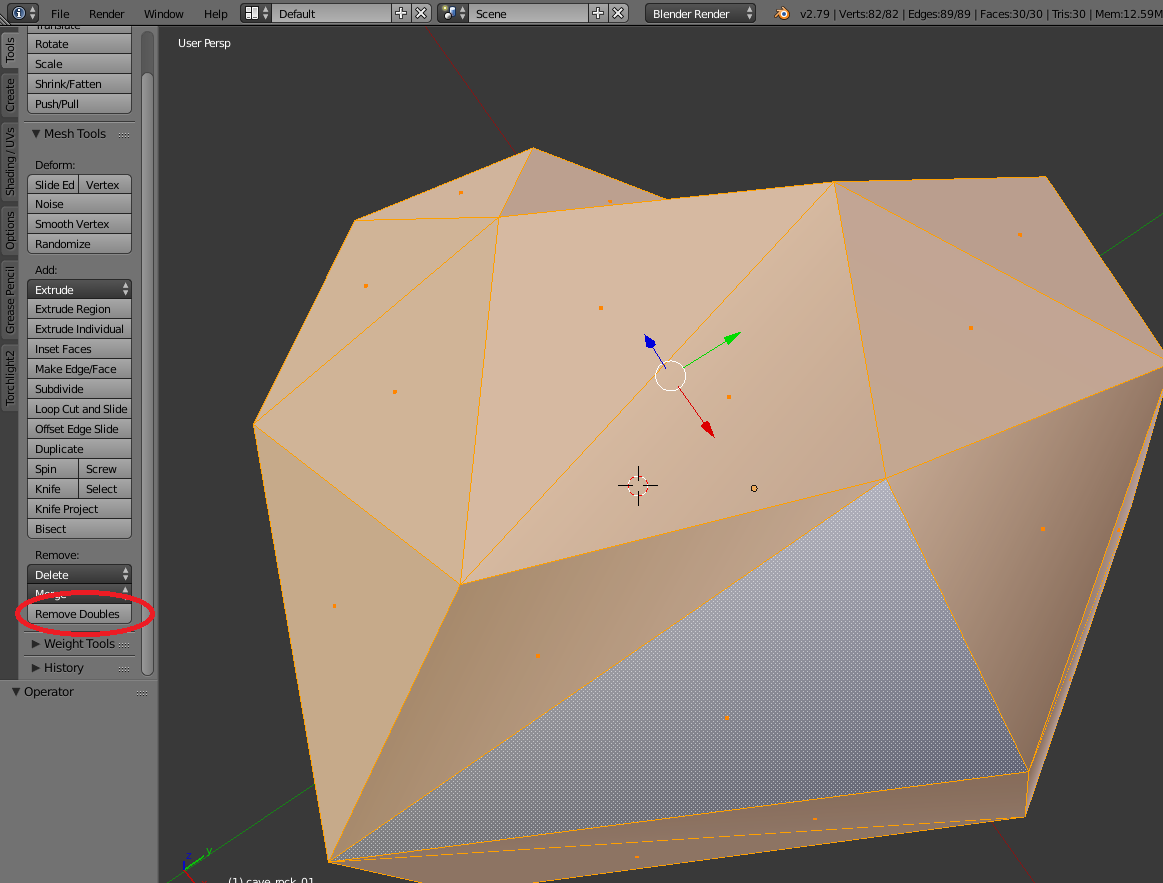Add a new scene with plus icon
1163x883 pixels.
pos(598,14)
